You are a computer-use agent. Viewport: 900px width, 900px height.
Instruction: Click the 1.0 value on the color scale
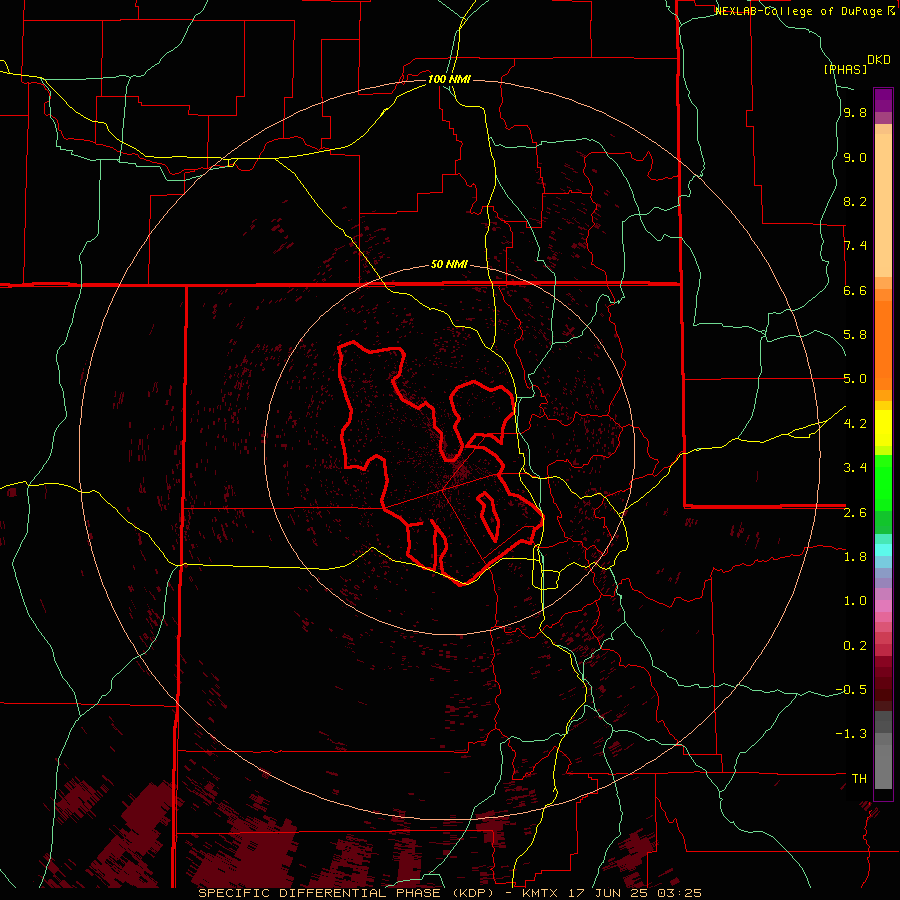coord(855,601)
